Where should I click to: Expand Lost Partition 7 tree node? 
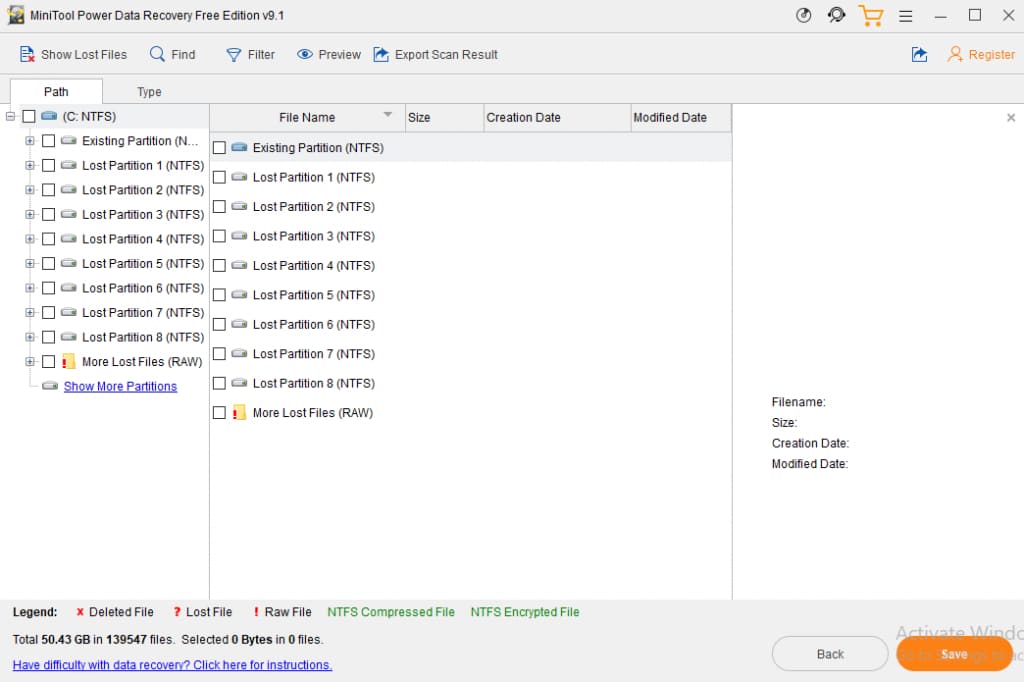click(x=29, y=312)
